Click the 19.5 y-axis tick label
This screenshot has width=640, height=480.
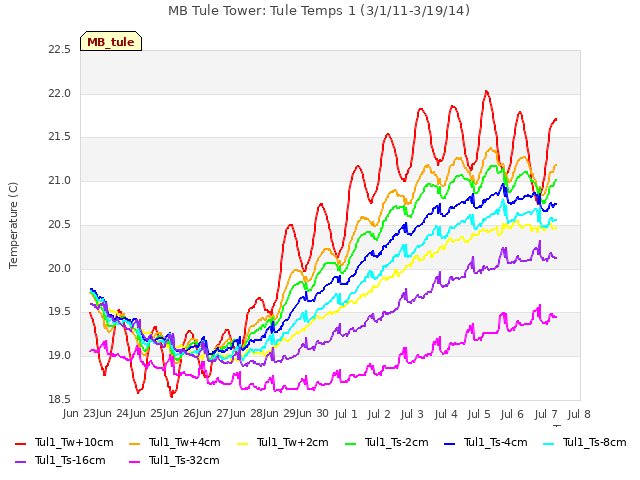tap(60, 312)
